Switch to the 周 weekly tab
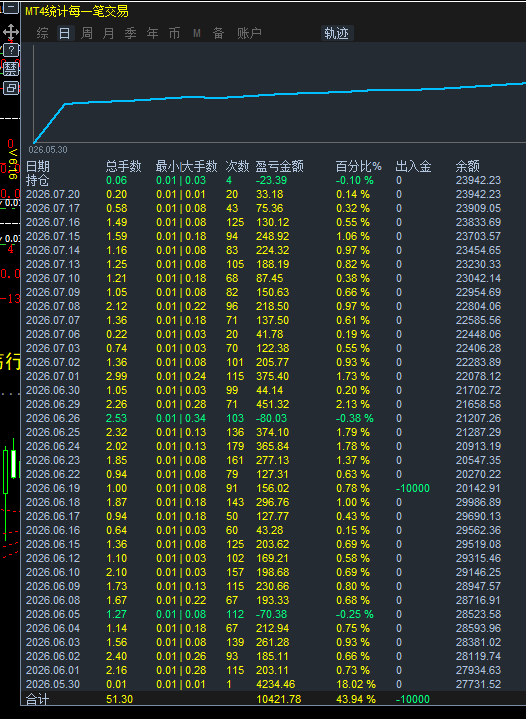This screenshot has height=719, width=526. [87, 33]
